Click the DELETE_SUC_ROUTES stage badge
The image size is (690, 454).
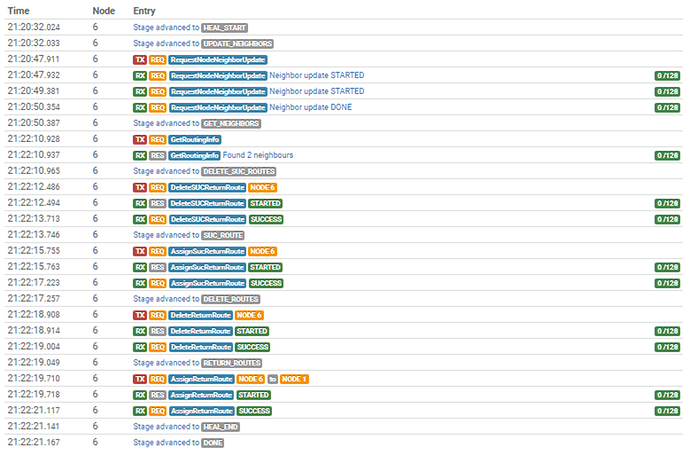point(239,172)
